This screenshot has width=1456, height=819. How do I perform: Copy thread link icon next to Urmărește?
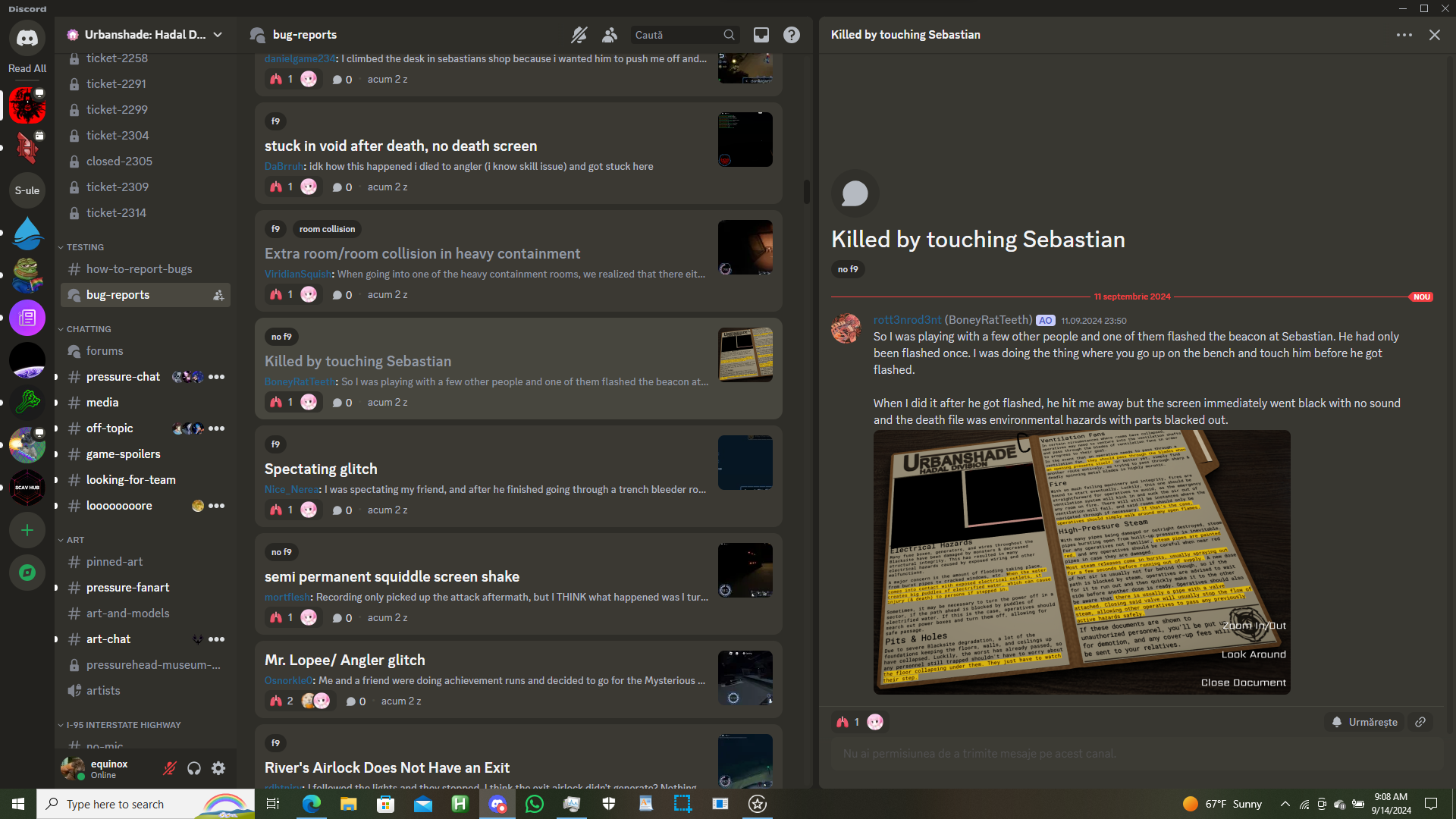coord(1420,722)
